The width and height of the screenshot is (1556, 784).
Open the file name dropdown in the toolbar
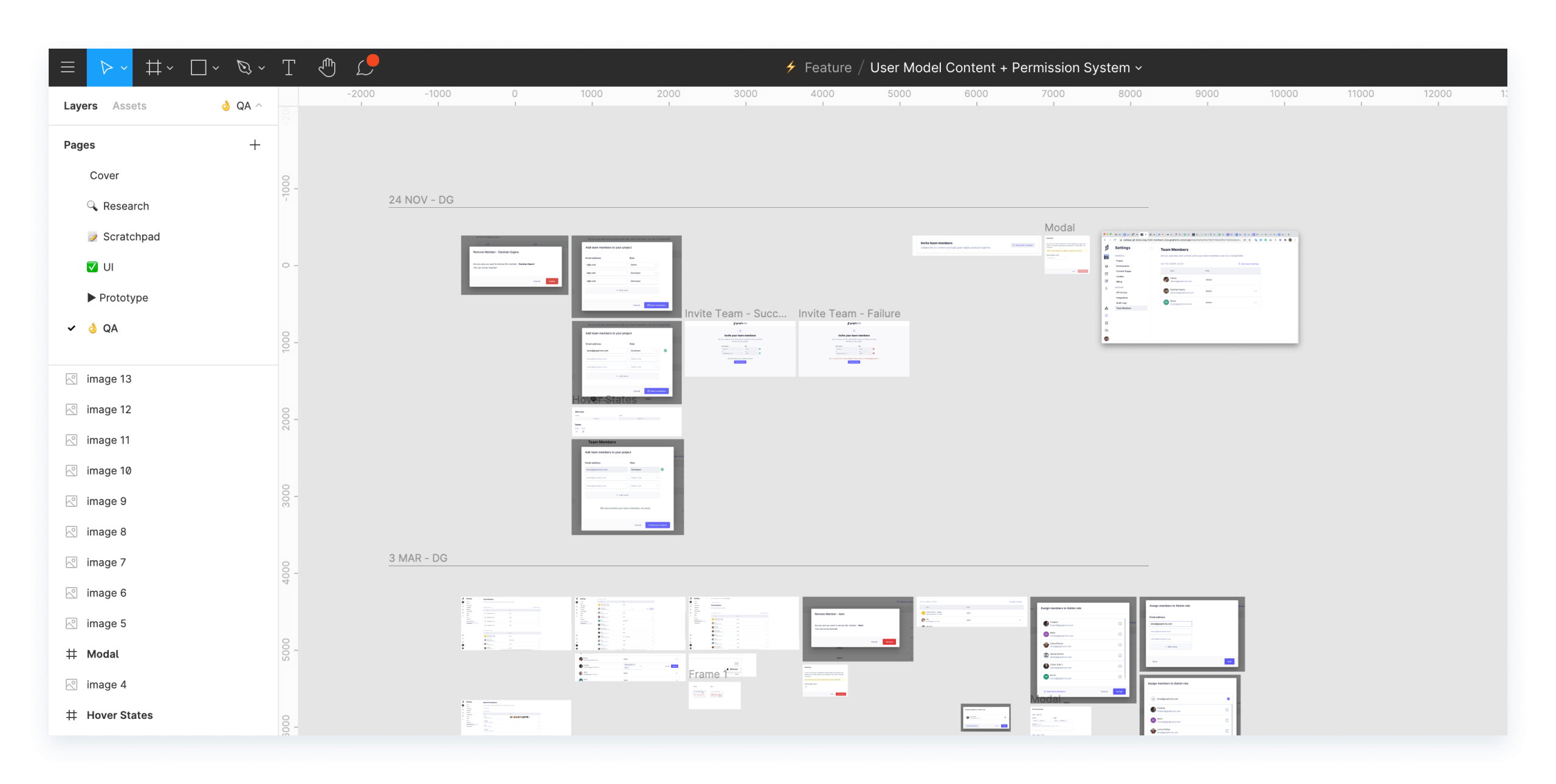click(1140, 67)
